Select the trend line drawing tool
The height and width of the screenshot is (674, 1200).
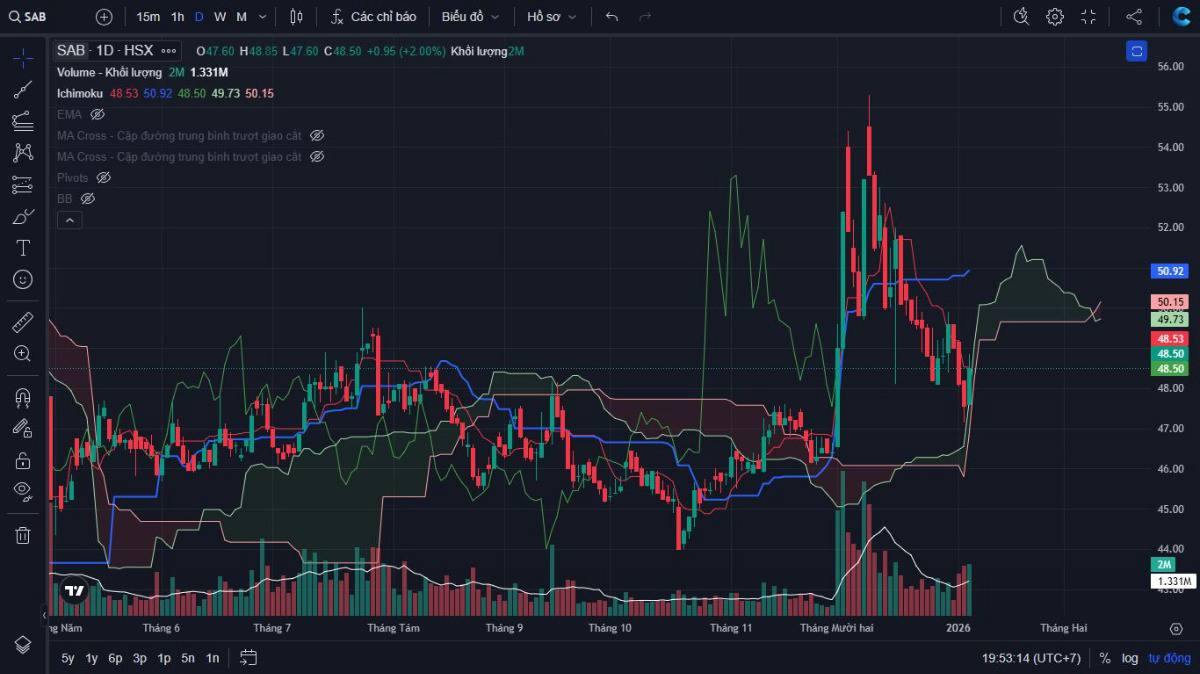click(22, 89)
